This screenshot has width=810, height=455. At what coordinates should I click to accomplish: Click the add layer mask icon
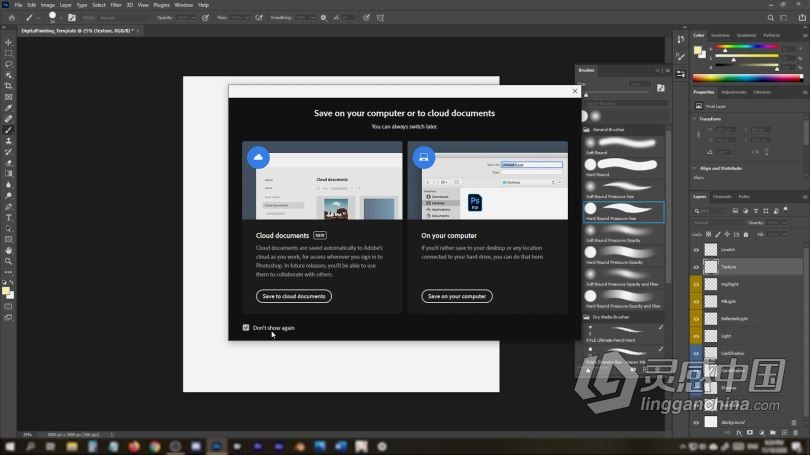pos(750,432)
